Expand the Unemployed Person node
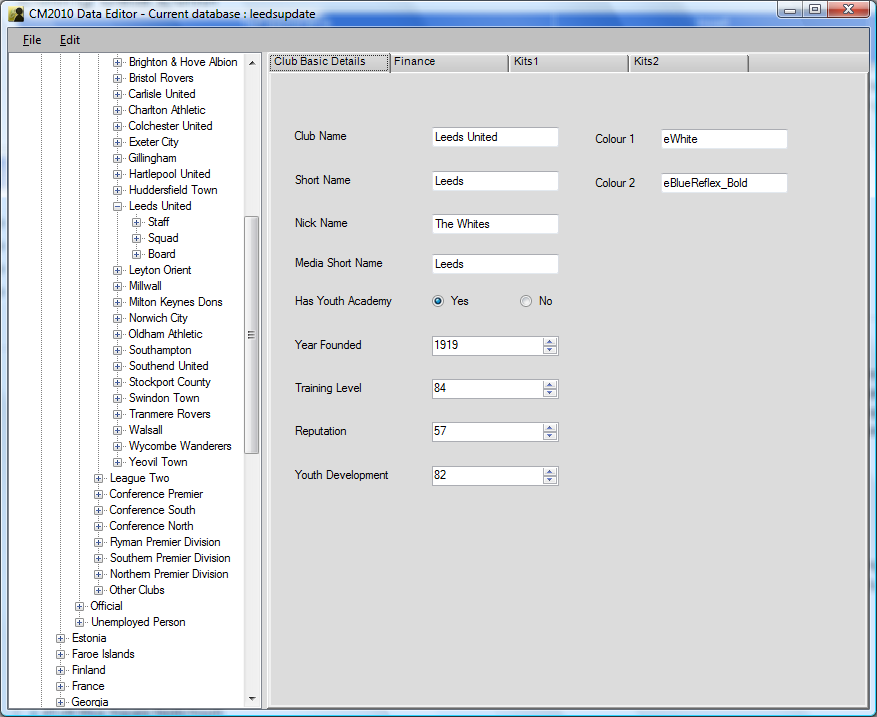The image size is (877, 717). click(79, 622)
